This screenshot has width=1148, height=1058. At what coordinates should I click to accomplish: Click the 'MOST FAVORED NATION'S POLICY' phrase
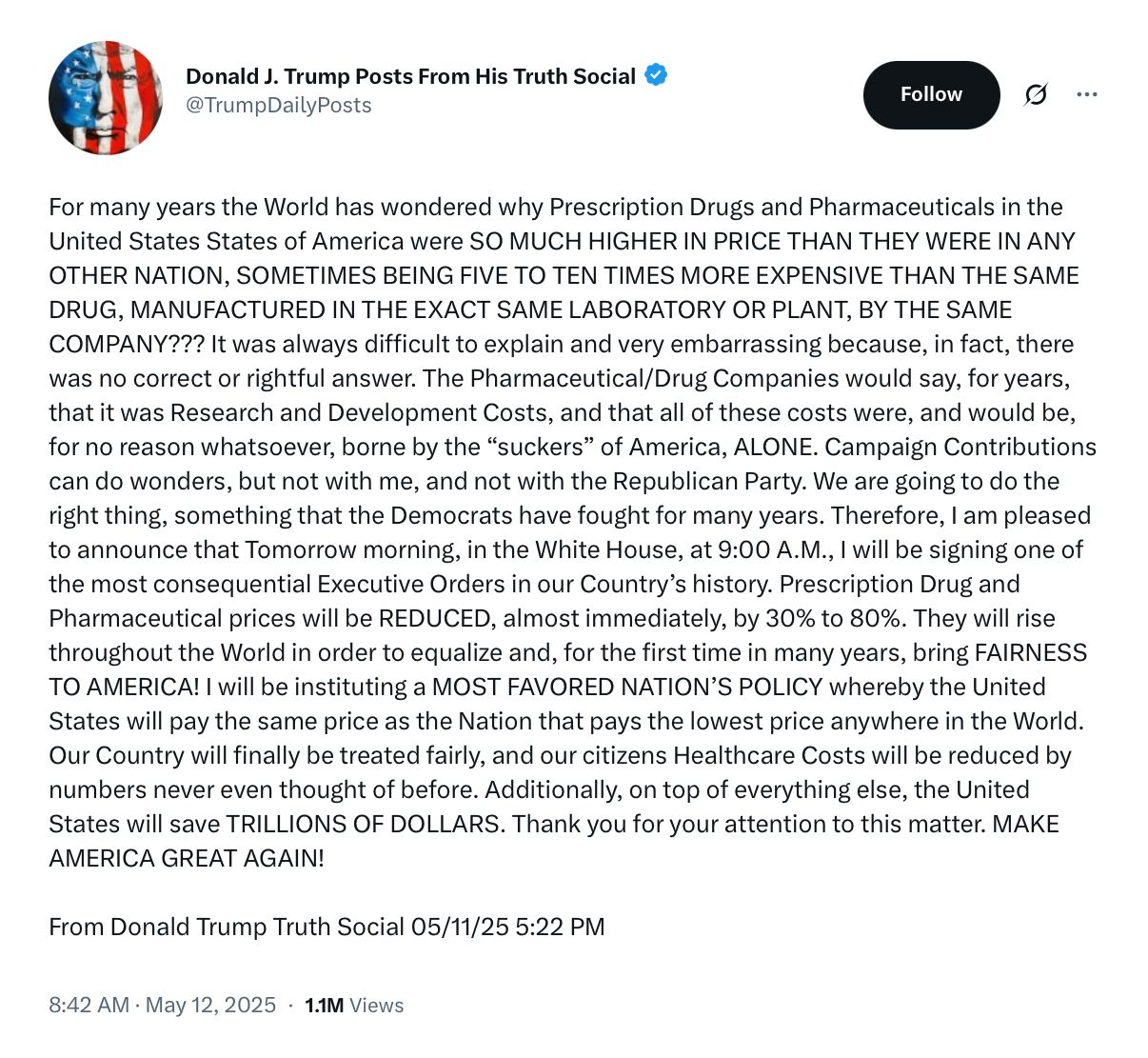[x=627, y=687]
